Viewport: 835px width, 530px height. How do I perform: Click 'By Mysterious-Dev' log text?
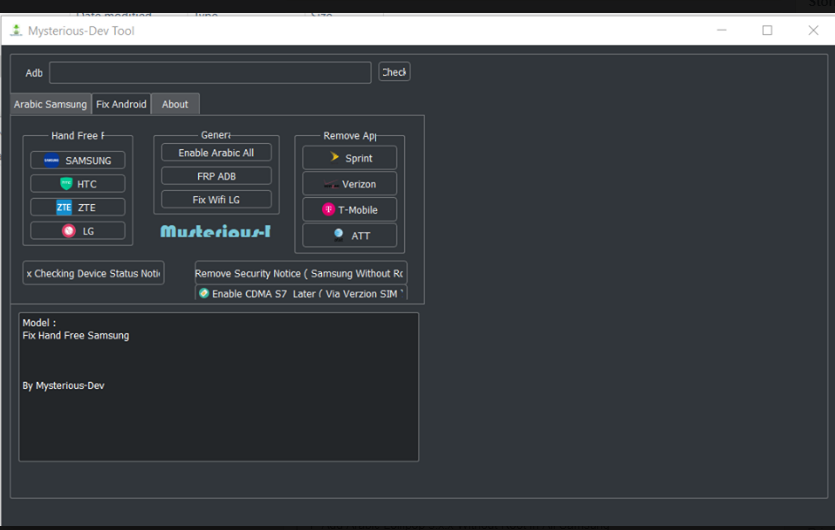pyautogui.click(x=63, y=386)
